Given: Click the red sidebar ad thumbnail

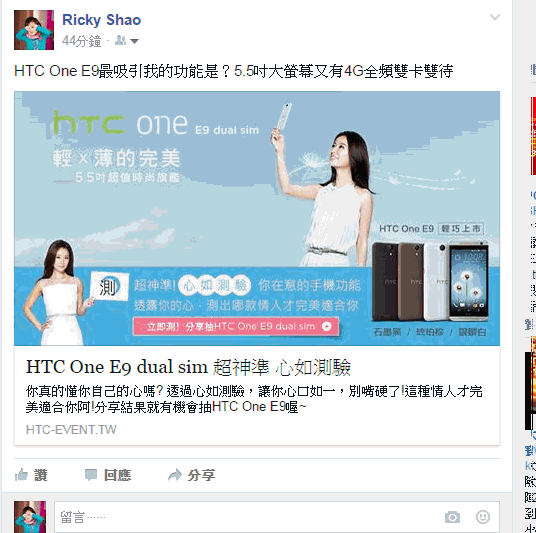Looking at the screenshot, I should pyautogui.click(x=533, y=136).
